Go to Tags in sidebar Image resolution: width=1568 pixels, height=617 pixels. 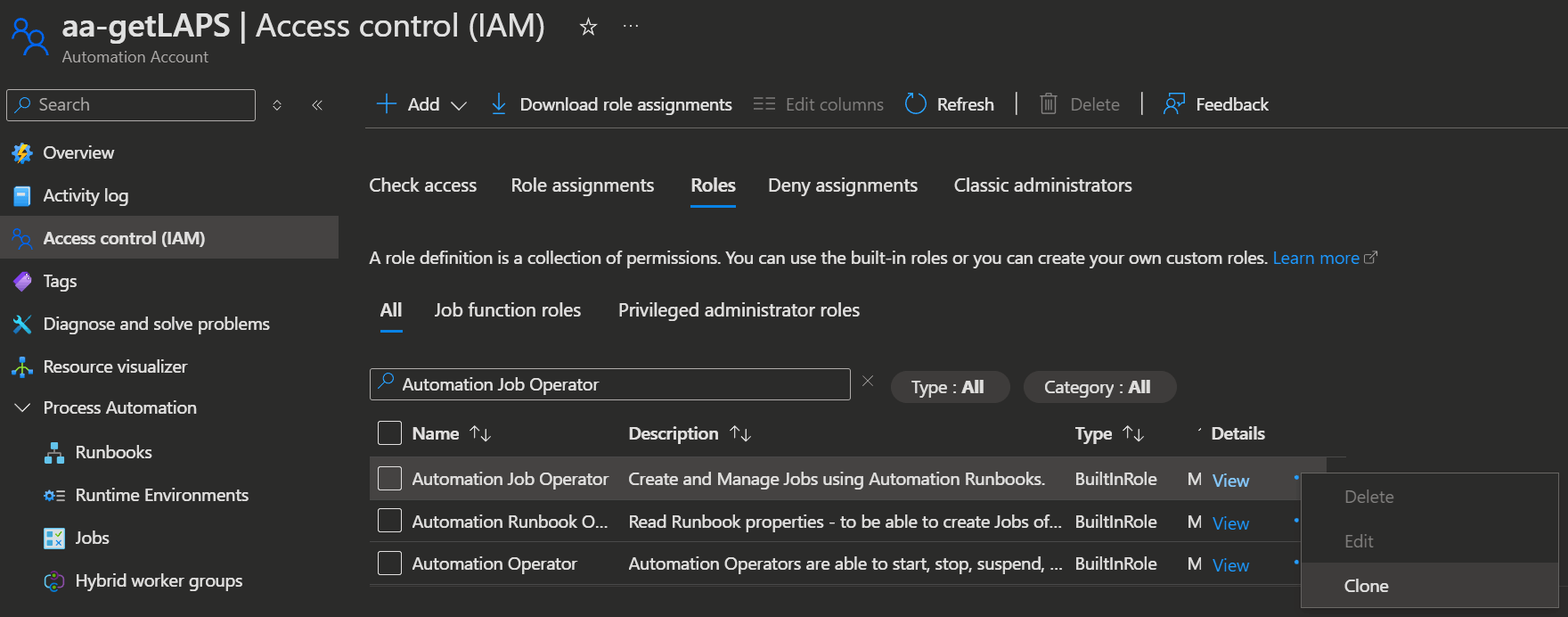click(x=60, y=281)
